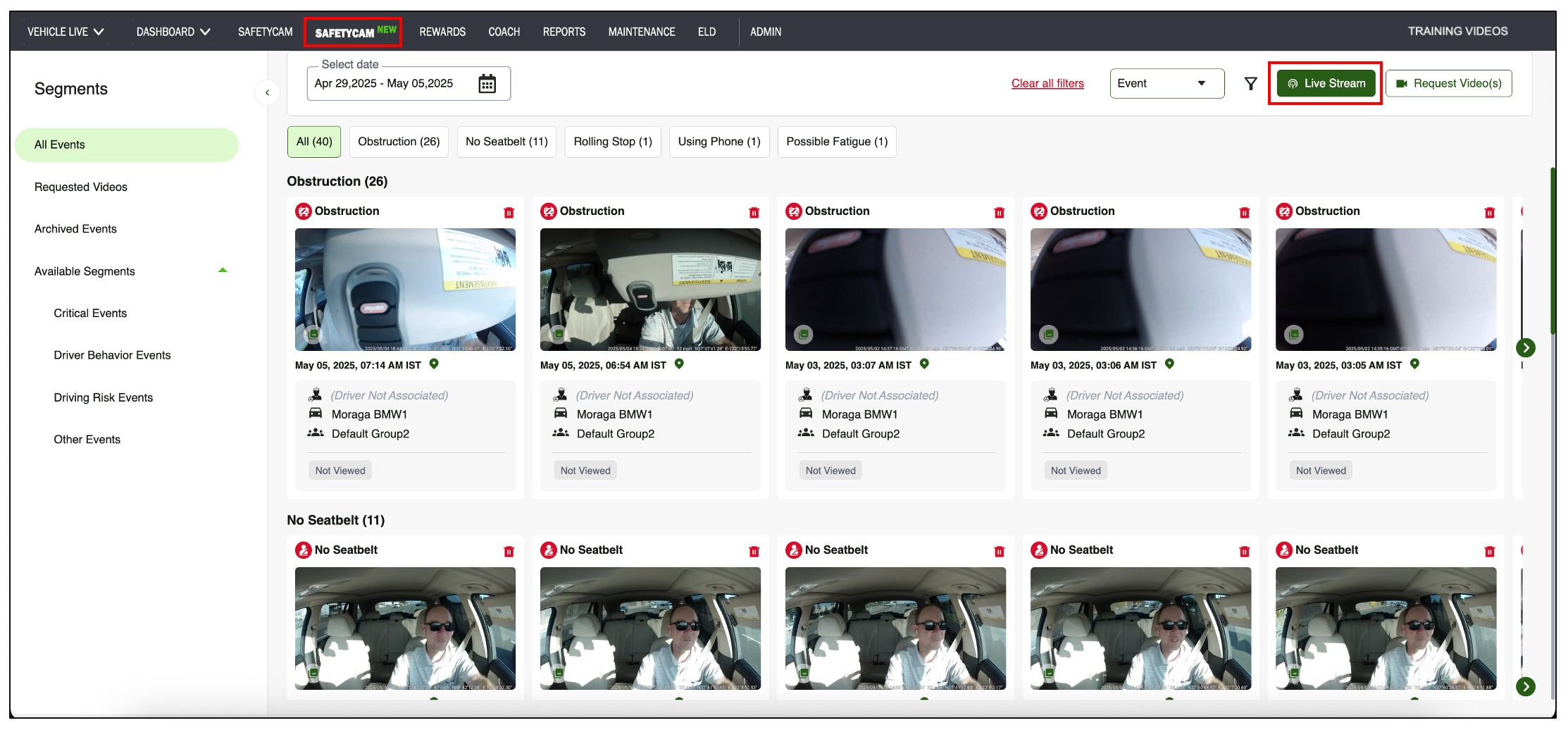1568x730 pixels.
Task: Show location pin for May 05, 07:14 AM event
Action: (434, 364)
